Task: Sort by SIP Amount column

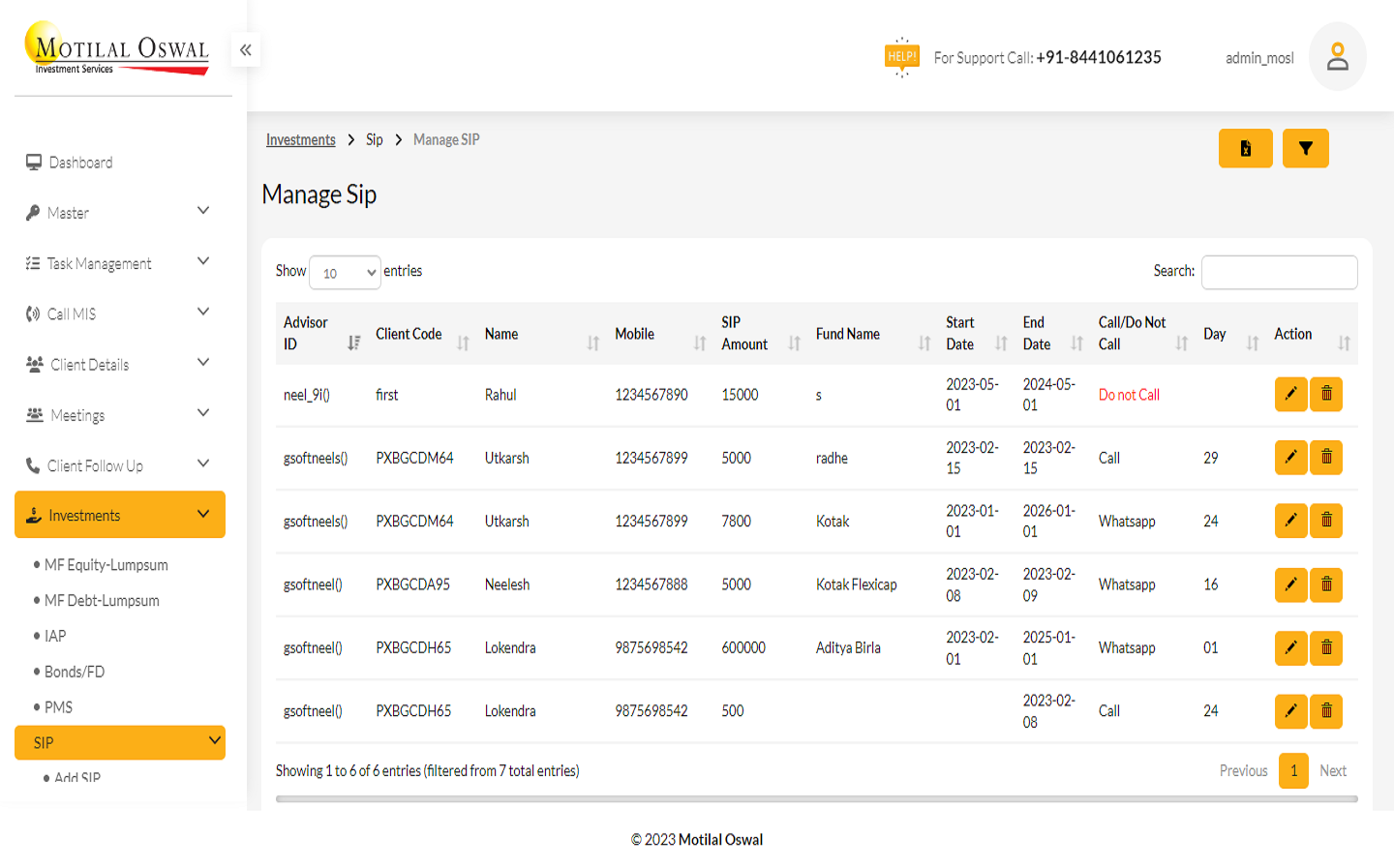Action: click(761, 333)
